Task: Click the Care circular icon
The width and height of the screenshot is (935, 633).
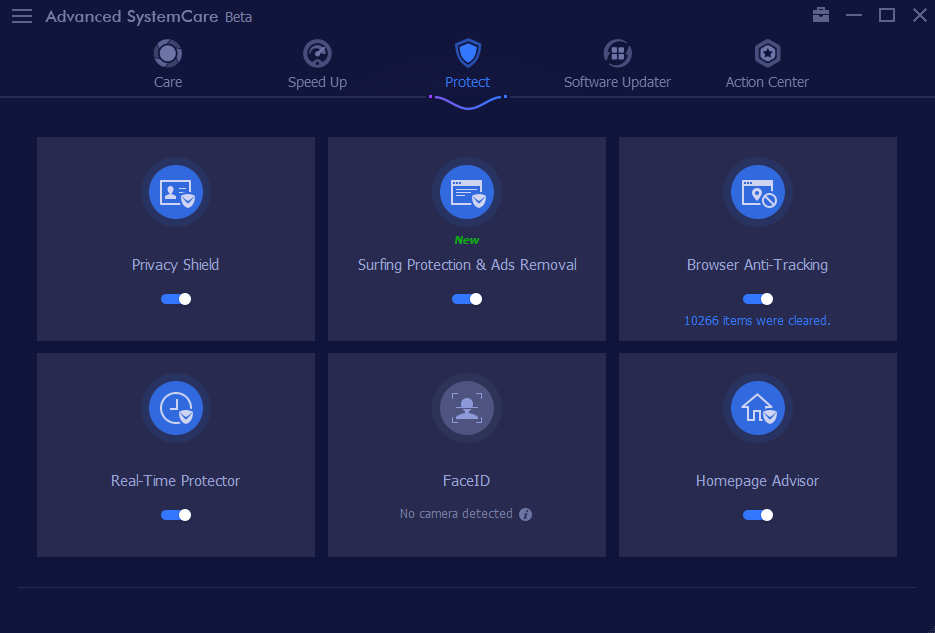Action: (x=168, y=54)
